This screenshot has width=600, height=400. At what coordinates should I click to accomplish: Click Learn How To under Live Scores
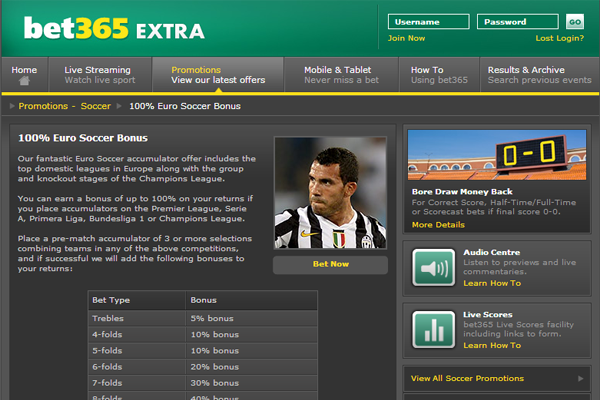point(492,345)
